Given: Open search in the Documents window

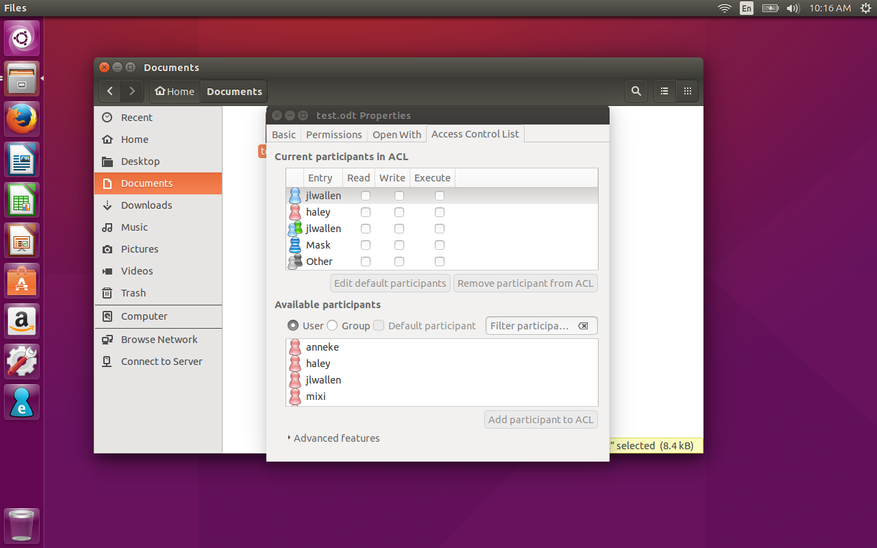Looking at the screenshot, I should coord(636,91).
